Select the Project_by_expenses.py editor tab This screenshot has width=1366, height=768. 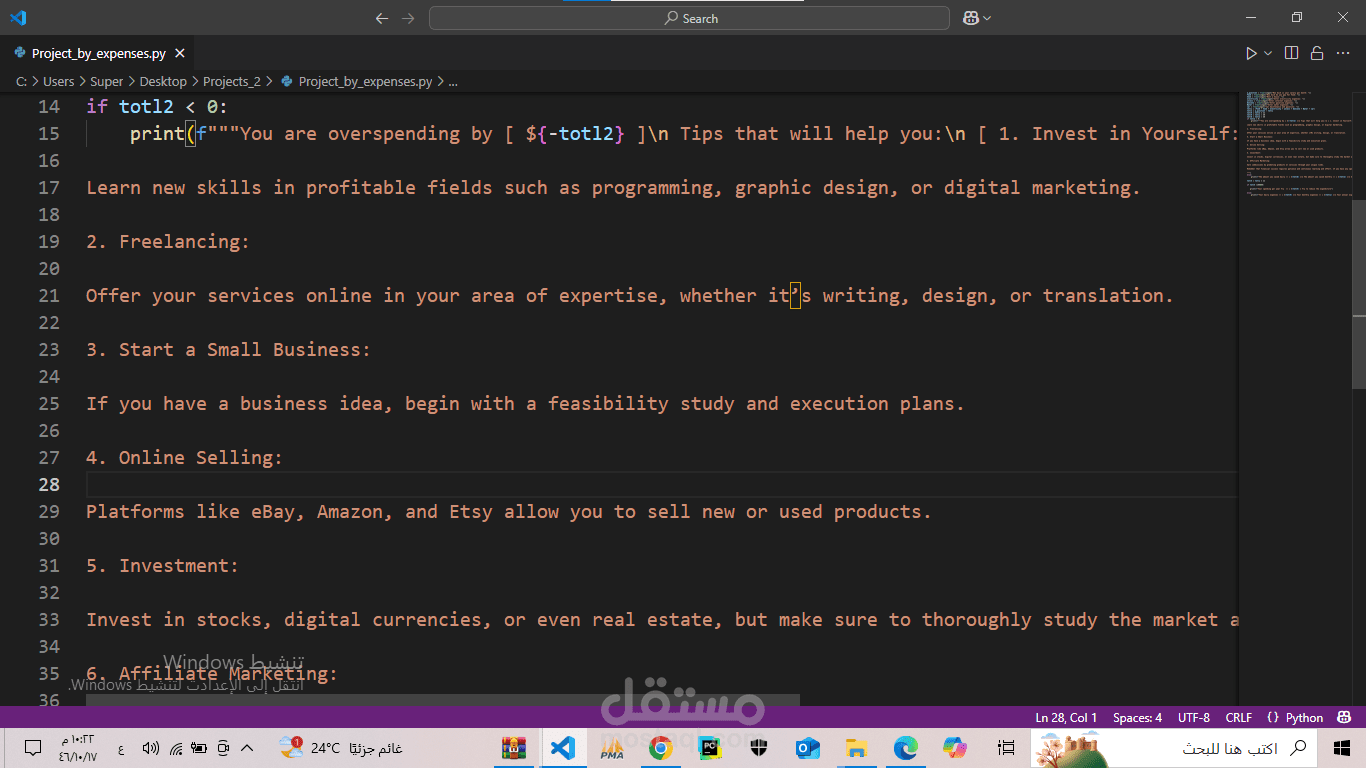97,54
